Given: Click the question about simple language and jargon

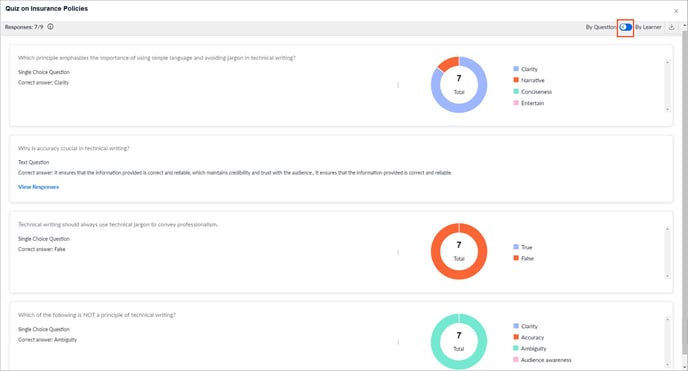Looking at the screenshot, I should coord(157,58).
